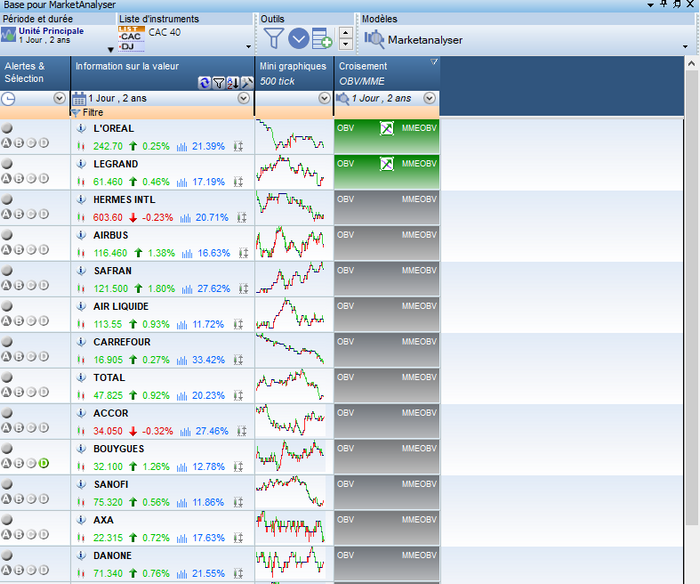Expand the Modèles Marketanalyser dropdown arrow

point(685,46)
